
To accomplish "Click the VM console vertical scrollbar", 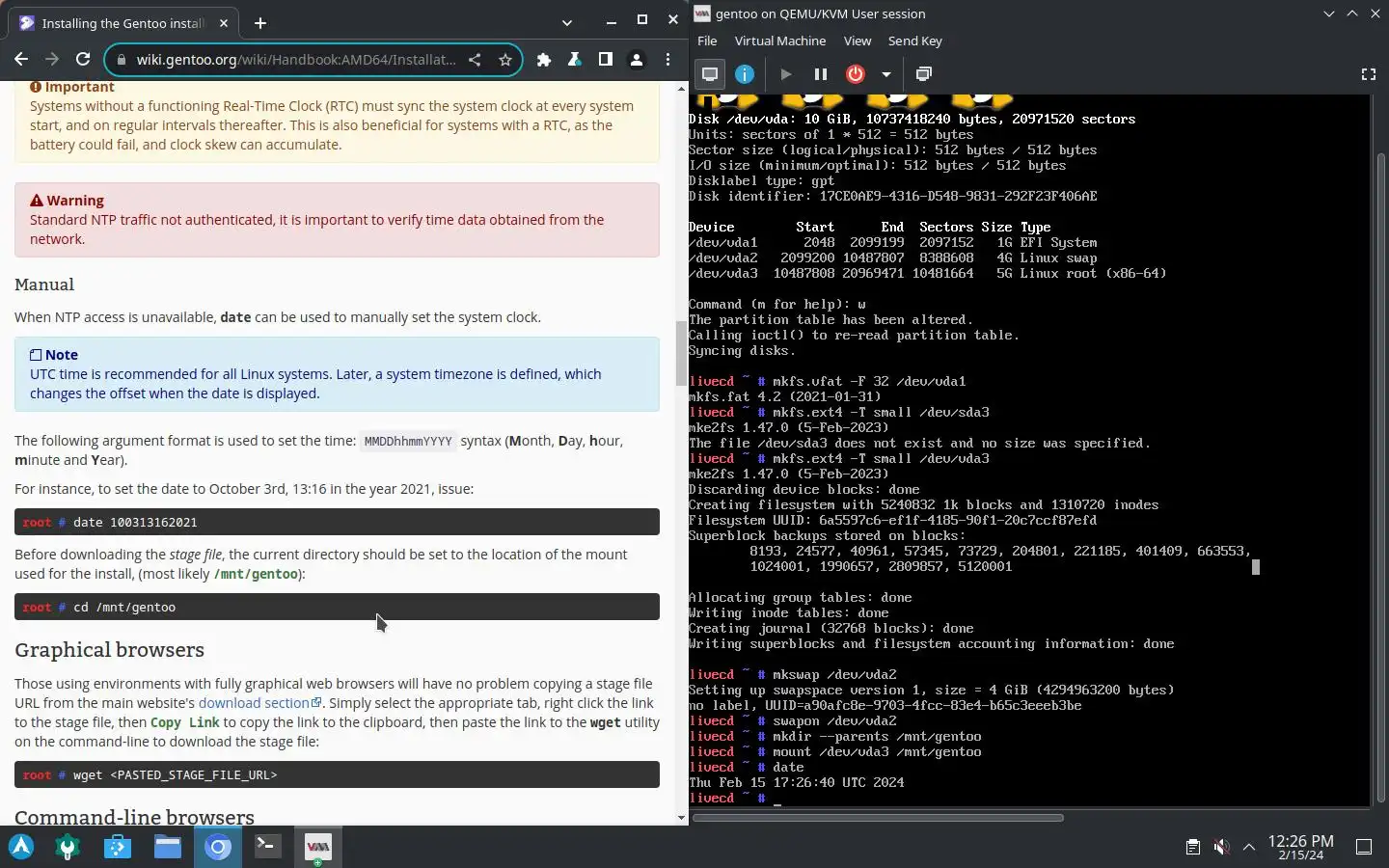I will [1381, 477].
